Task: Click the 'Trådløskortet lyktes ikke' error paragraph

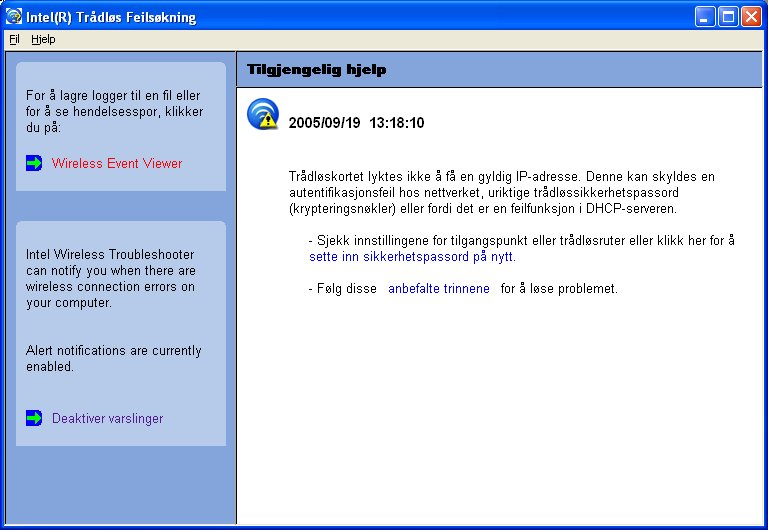Action: pos(502,193)
